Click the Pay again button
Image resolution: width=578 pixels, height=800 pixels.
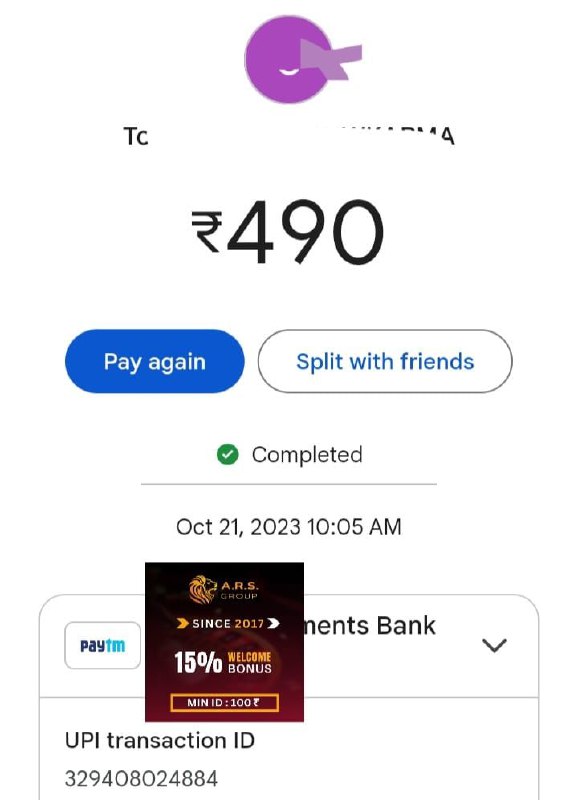click(x=155, y=361)
